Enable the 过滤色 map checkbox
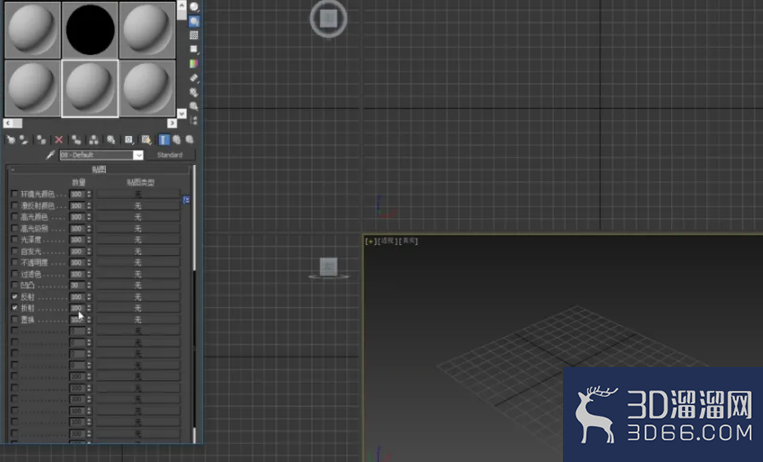 (15, 274)
